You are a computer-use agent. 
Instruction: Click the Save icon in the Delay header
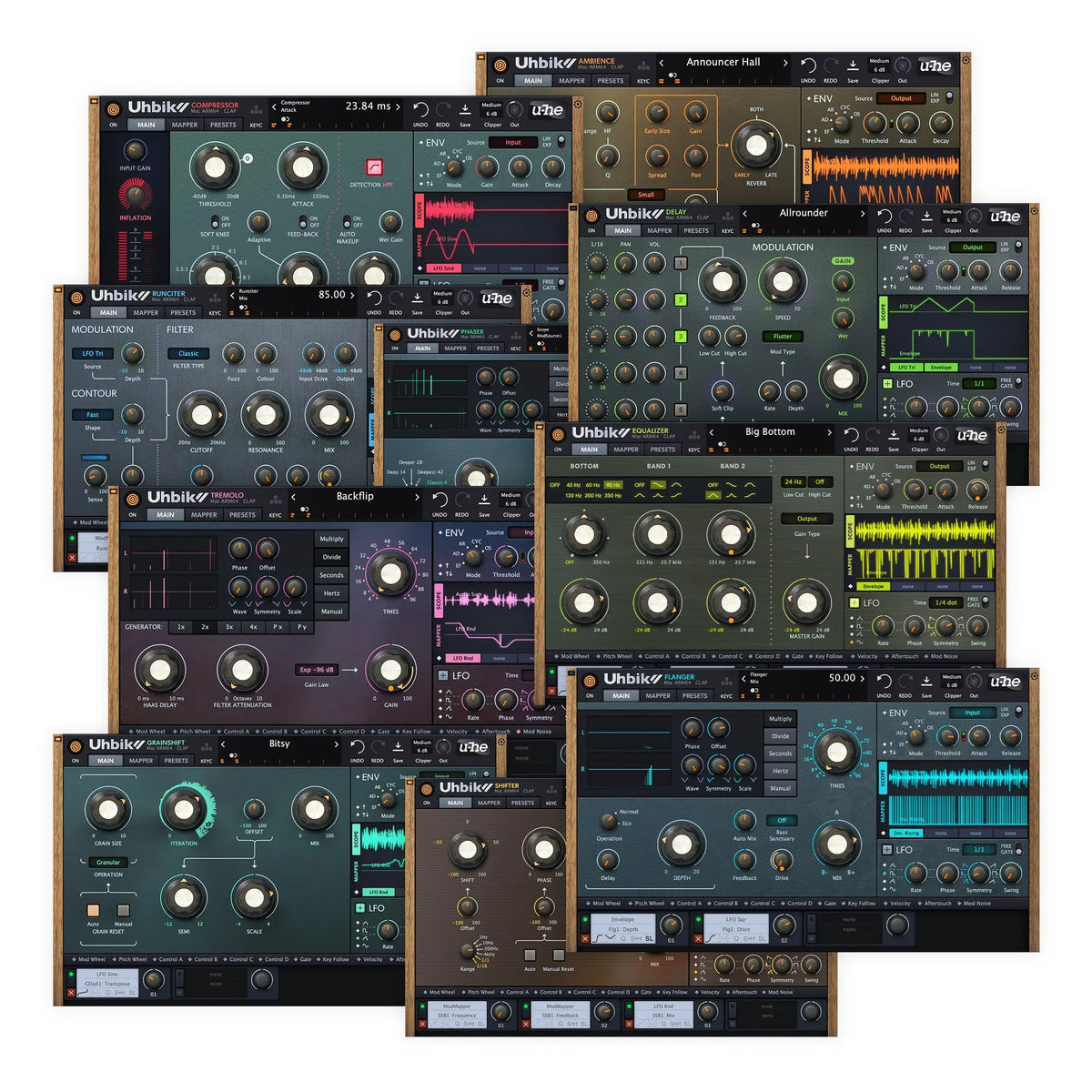coord(927,217)
